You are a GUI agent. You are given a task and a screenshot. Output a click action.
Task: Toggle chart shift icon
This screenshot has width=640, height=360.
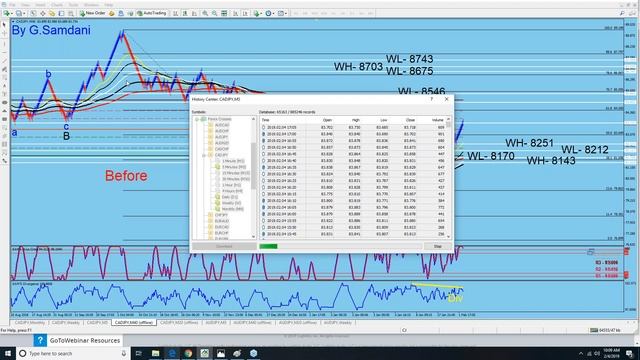coord(245,13)
